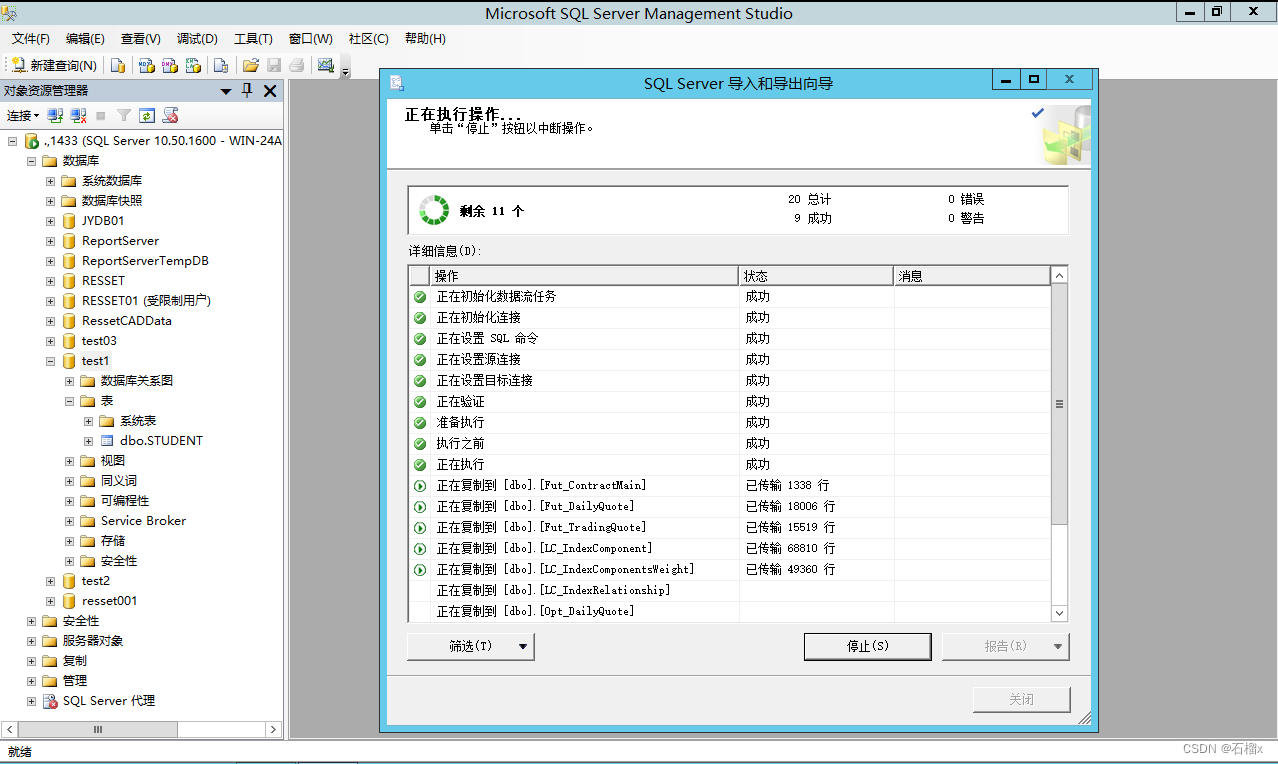Image resolution: width=1278 pixels, height=764 pixels.
Task: Open the 文件(F) menu
Action: (x=31, y=39)
